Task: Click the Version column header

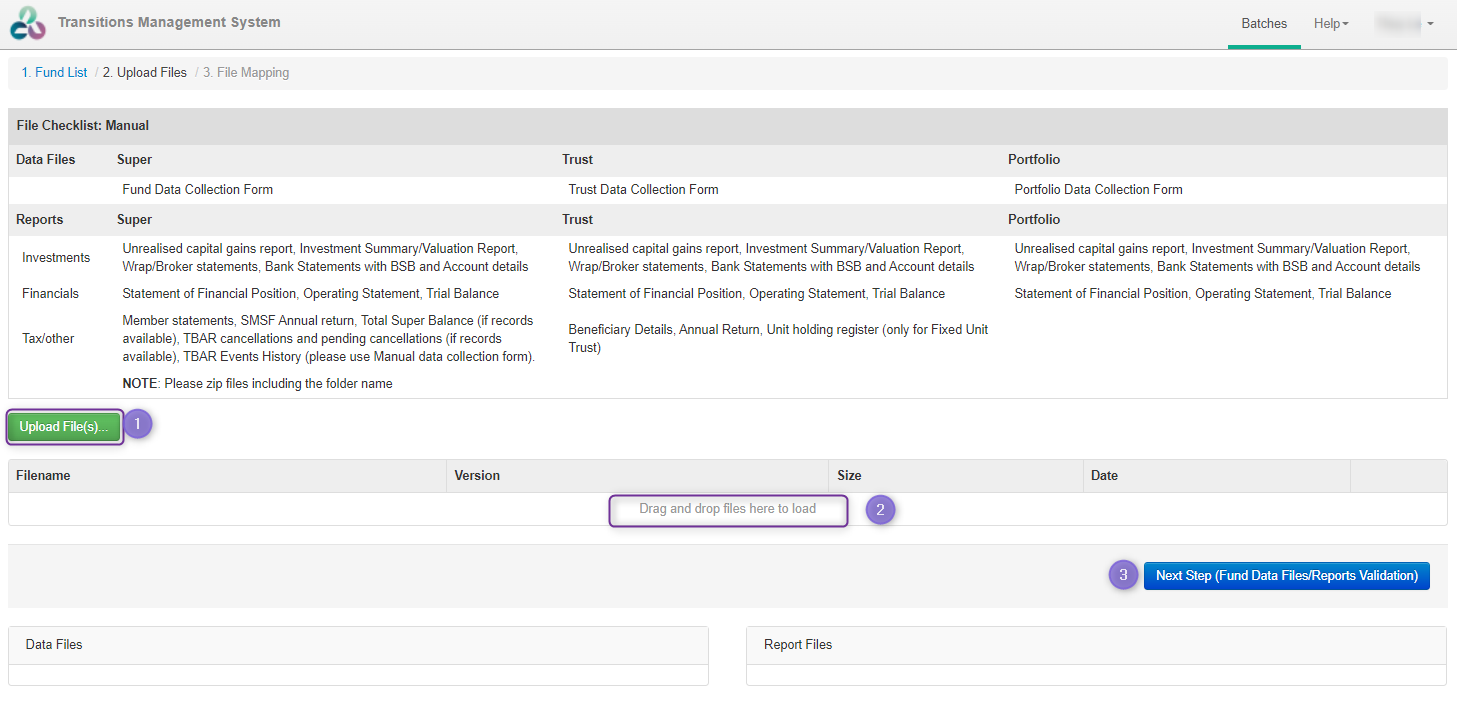Action: pyautogui.click(x=476, y=475)
